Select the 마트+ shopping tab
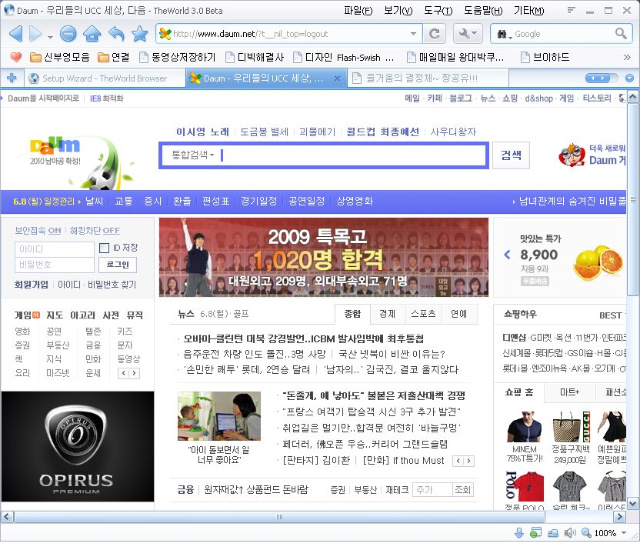 point(569,392)
